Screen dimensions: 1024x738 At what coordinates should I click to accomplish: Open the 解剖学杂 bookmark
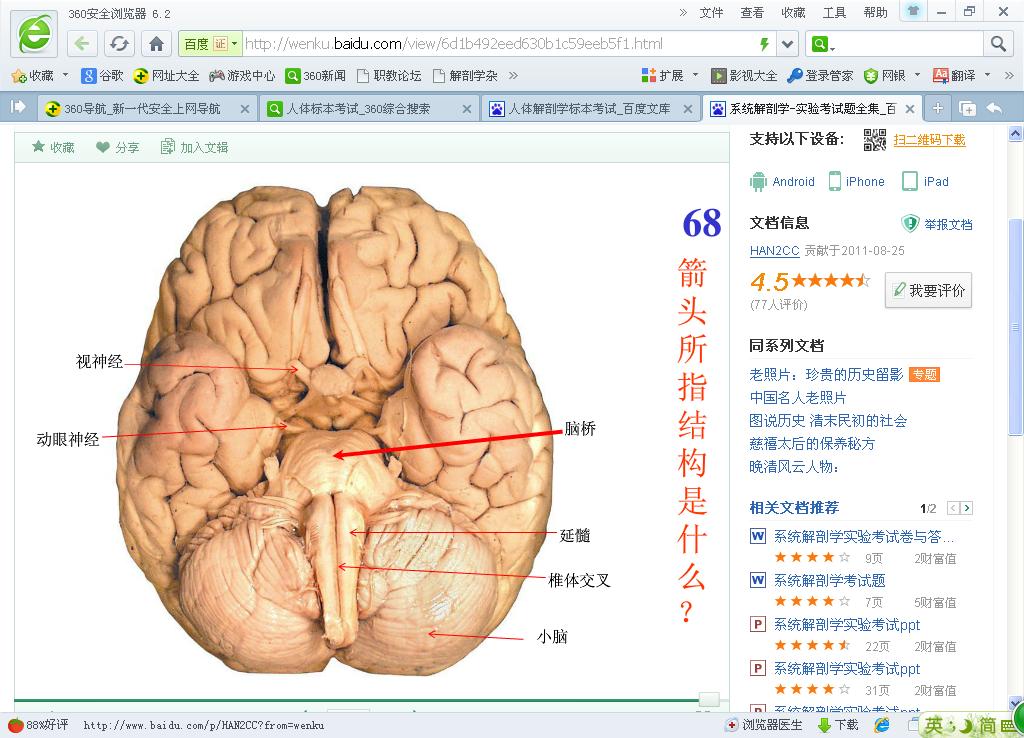[465, 76]
